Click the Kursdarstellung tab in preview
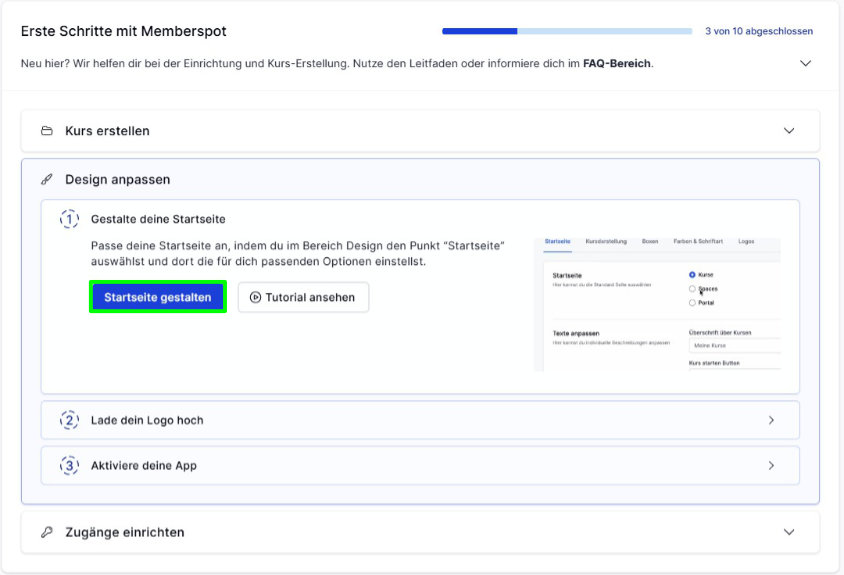 [606, 241]
